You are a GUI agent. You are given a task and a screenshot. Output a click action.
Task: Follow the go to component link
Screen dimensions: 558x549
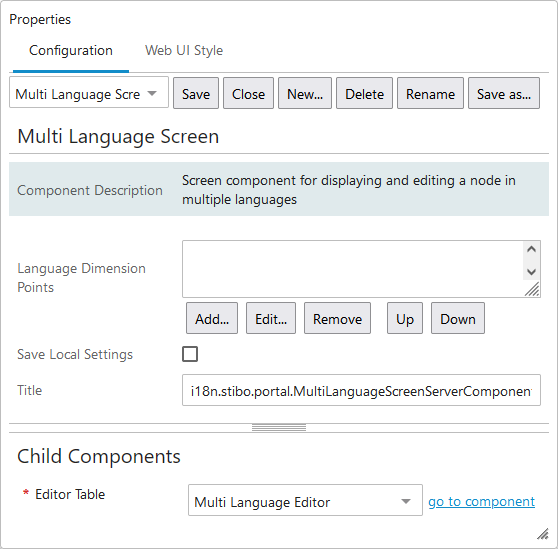point(481,501)
